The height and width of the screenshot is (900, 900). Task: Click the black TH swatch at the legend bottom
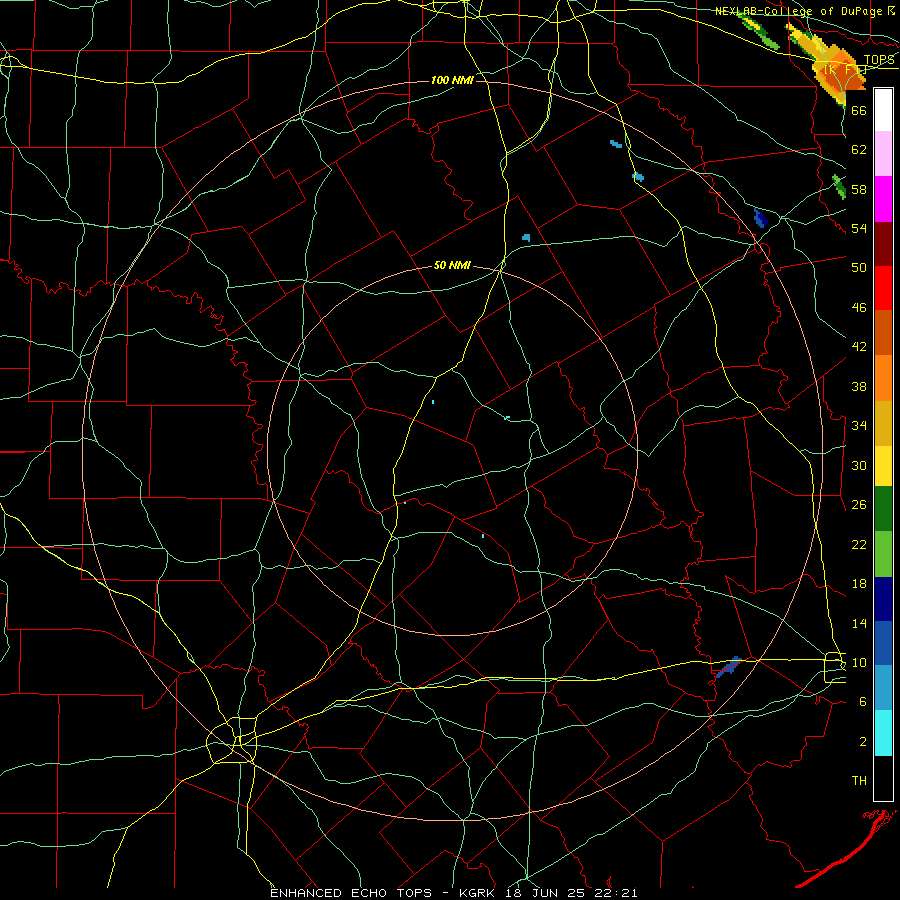pos(883,778)
